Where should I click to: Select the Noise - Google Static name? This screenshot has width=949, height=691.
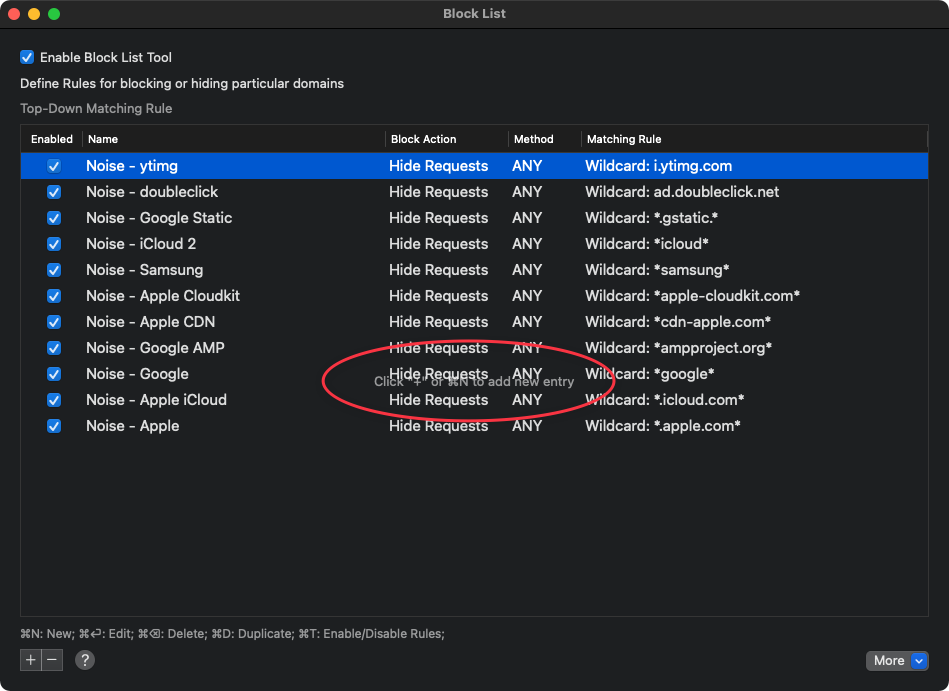click(159, 218)
